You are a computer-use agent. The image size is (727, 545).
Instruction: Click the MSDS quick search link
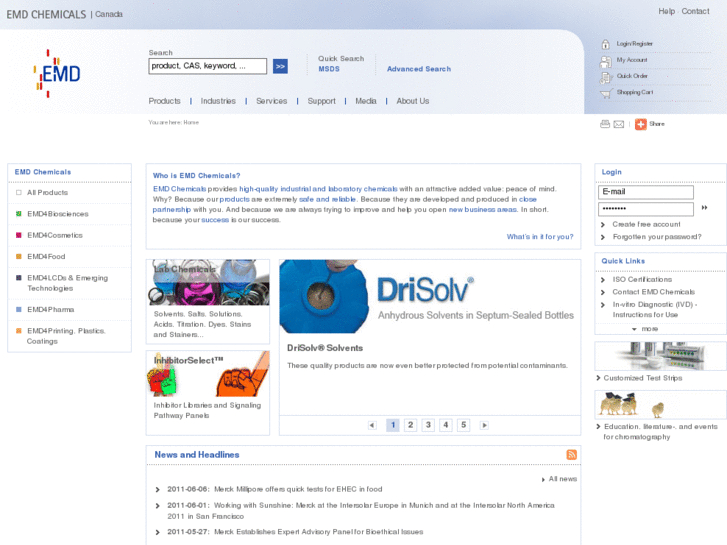coord(329,69)
